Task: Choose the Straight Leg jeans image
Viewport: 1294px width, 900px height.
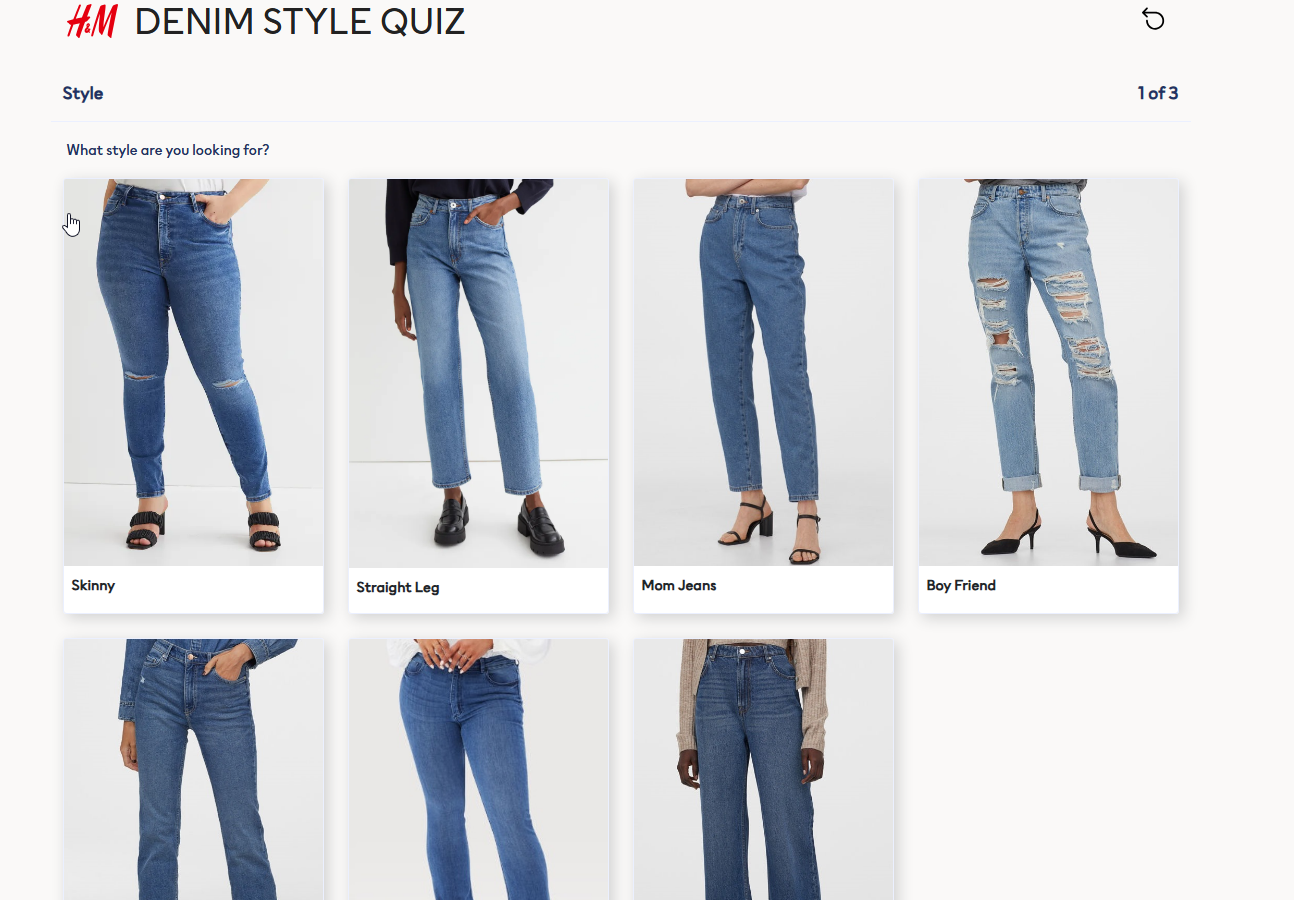Action: (x=479, y=373)
